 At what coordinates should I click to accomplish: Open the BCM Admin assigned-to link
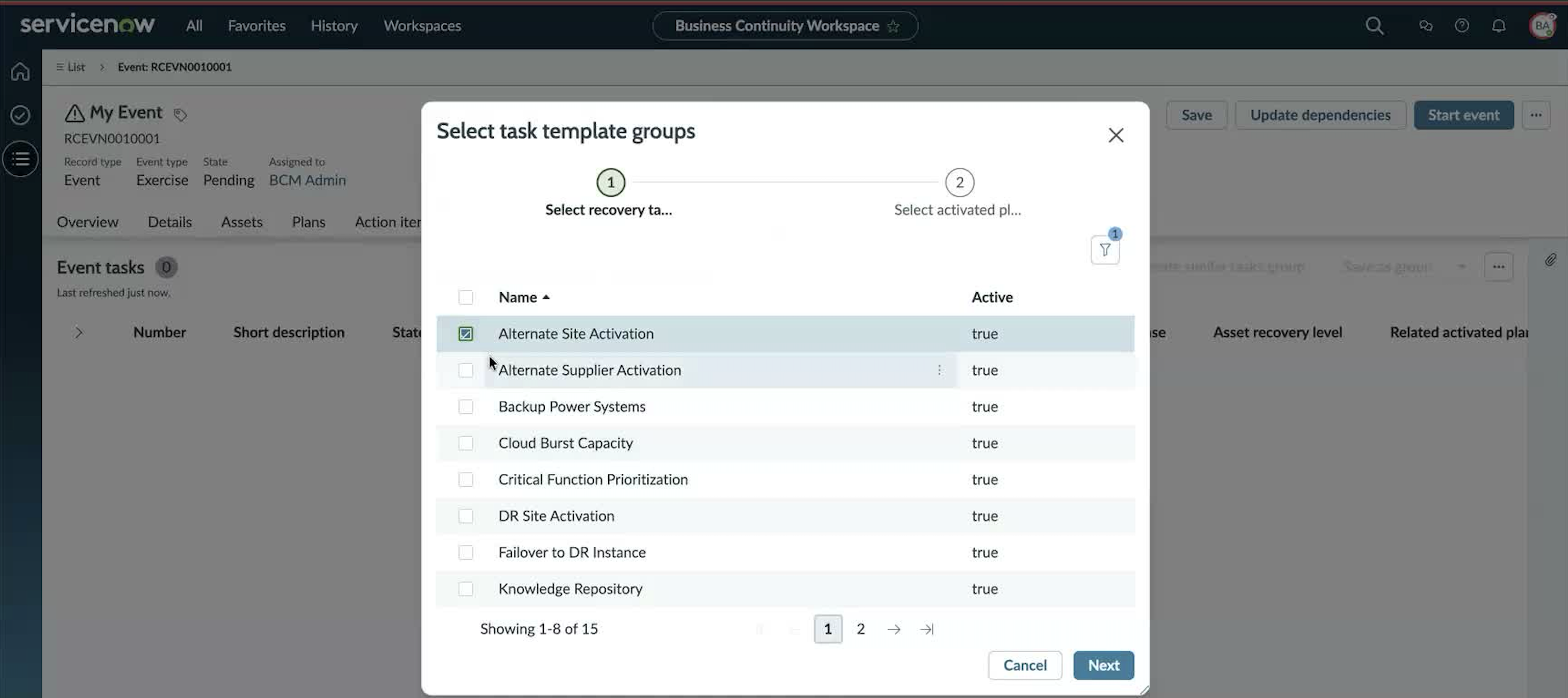click(x=307, y=180)
